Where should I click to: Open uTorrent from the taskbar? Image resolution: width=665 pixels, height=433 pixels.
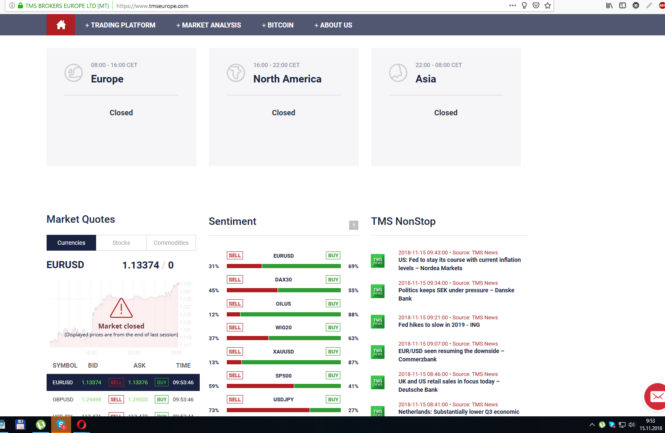pos(41,425)
